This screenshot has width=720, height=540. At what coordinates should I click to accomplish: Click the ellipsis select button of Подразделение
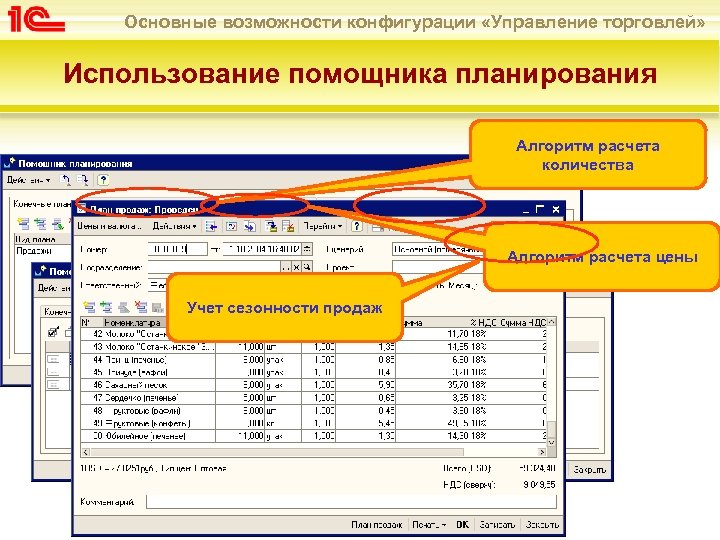[x=286, y=267]
